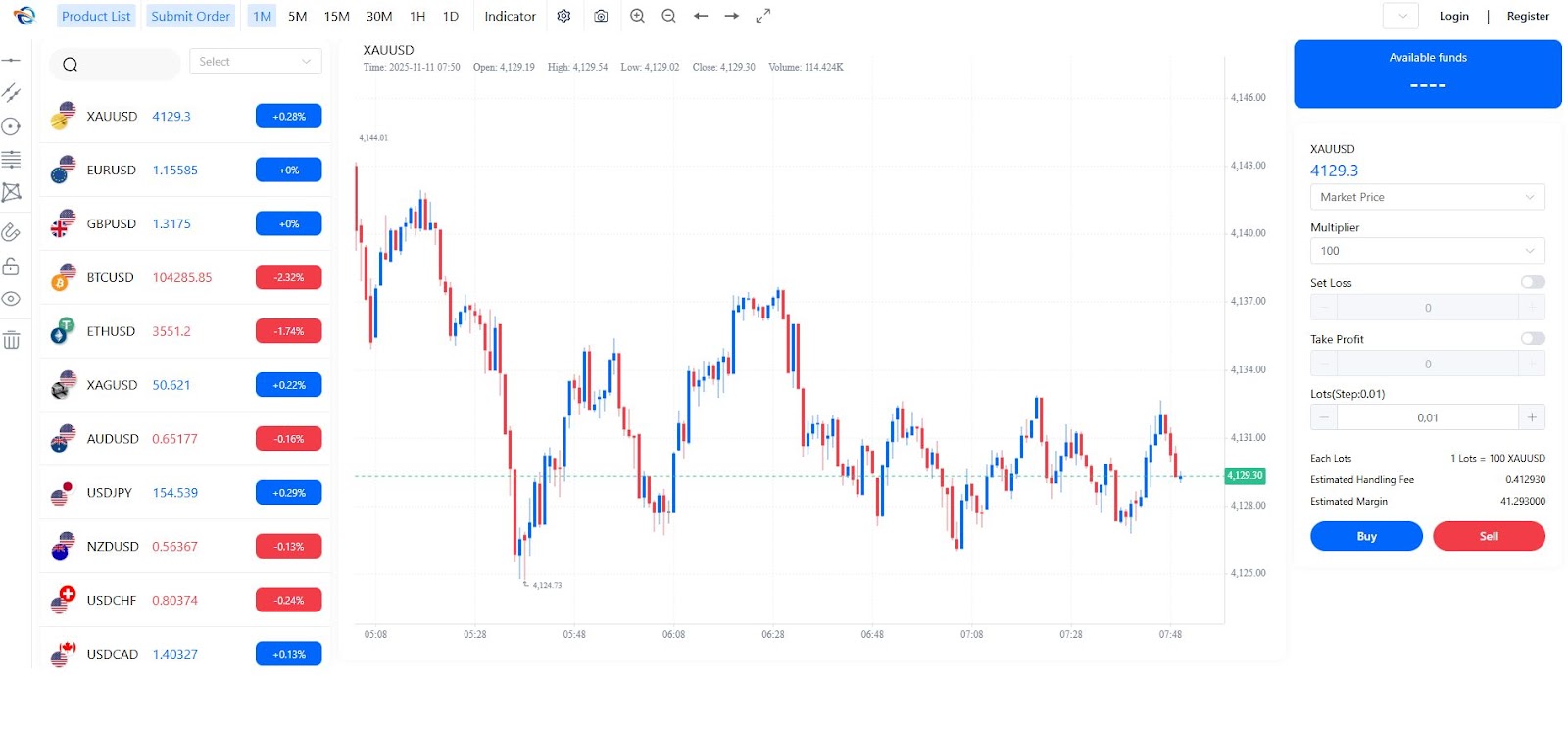Expand chart to fullscreen
The image size is (1568, 733).
[x=763, y=16]
